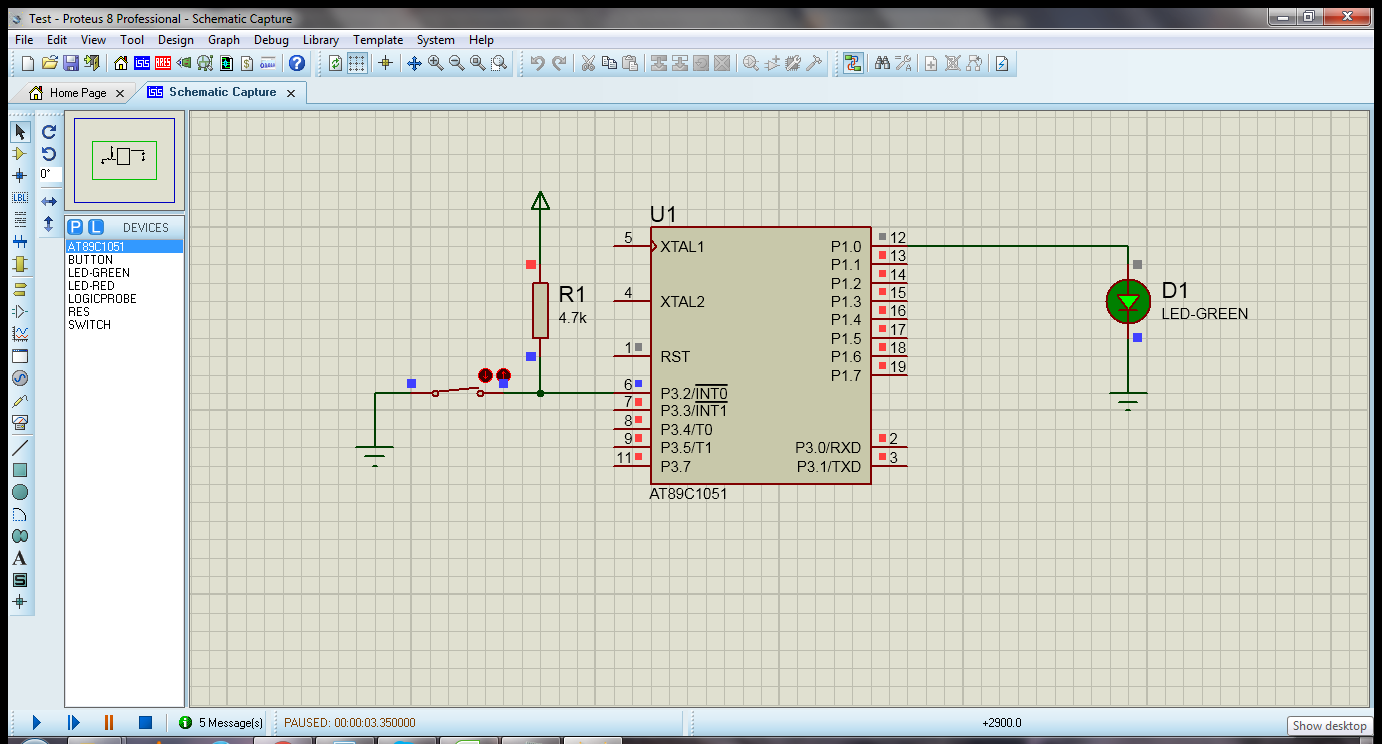
Task: Select the Selection Mode arrow tool
Action: tap(20, 132)
